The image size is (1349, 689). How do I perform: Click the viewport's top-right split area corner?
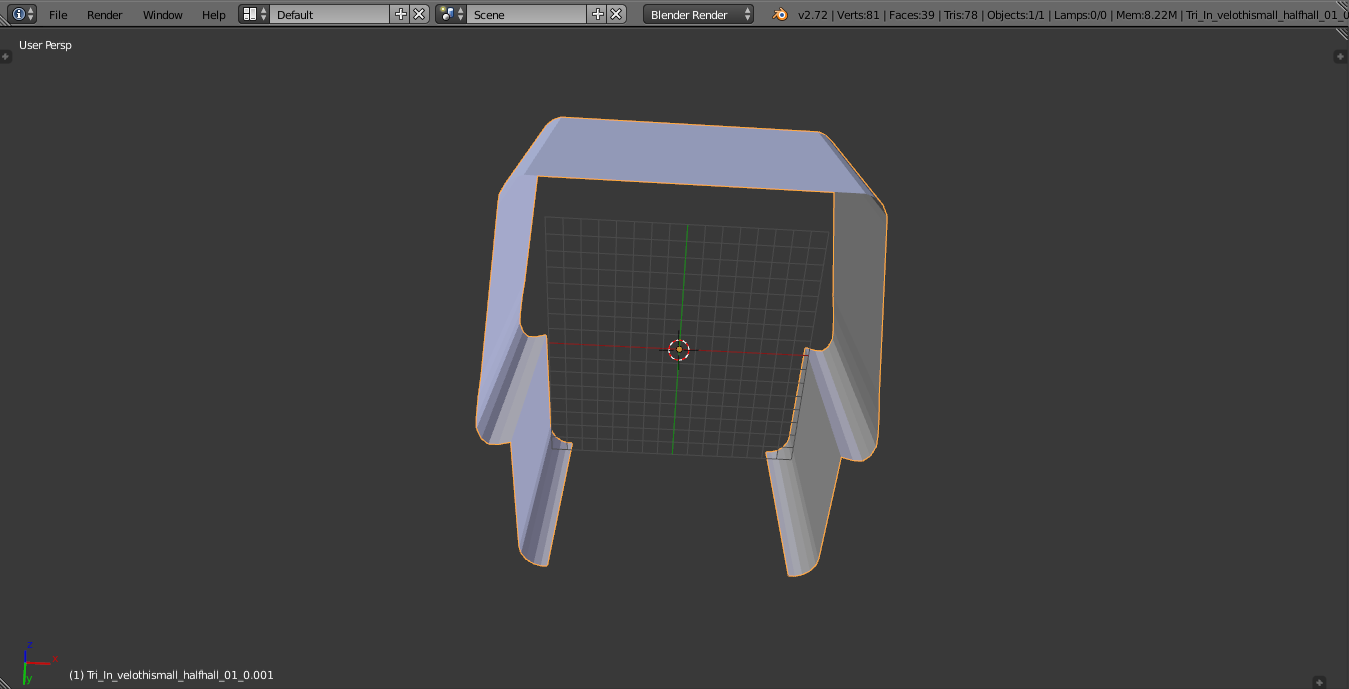[x=1340, y=36]
